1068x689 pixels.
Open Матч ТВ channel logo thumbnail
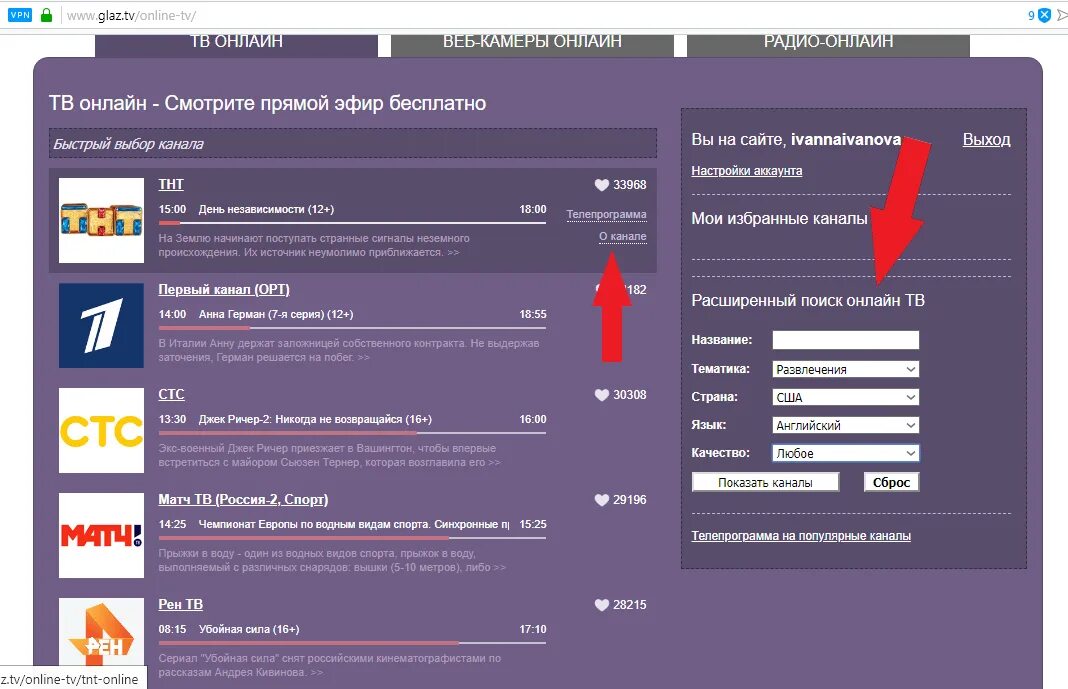coord(101,535)
